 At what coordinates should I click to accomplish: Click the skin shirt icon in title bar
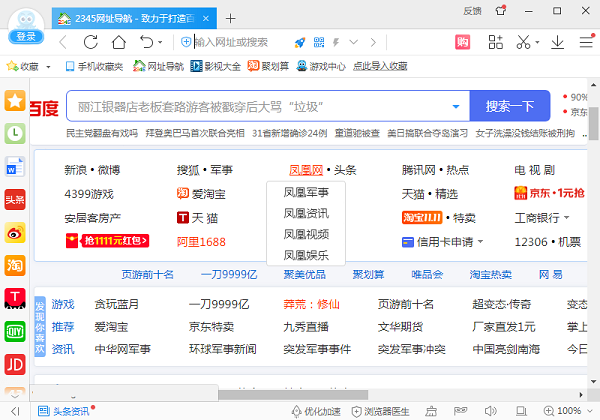(x=501, y=10)
